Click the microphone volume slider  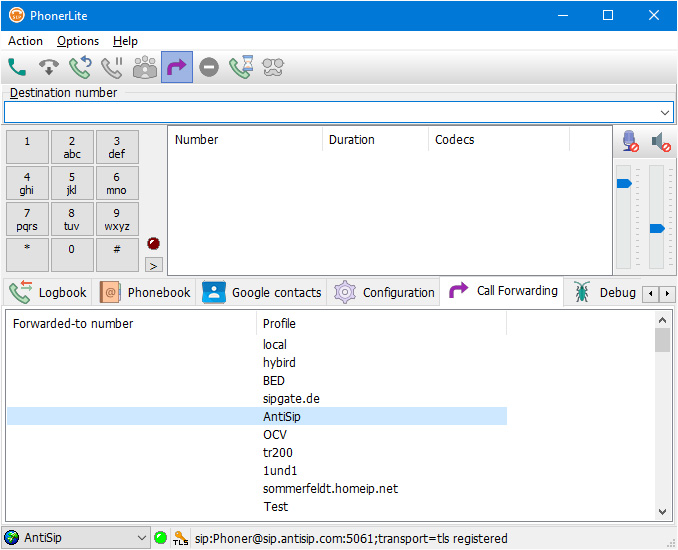[x=624, y=183]
